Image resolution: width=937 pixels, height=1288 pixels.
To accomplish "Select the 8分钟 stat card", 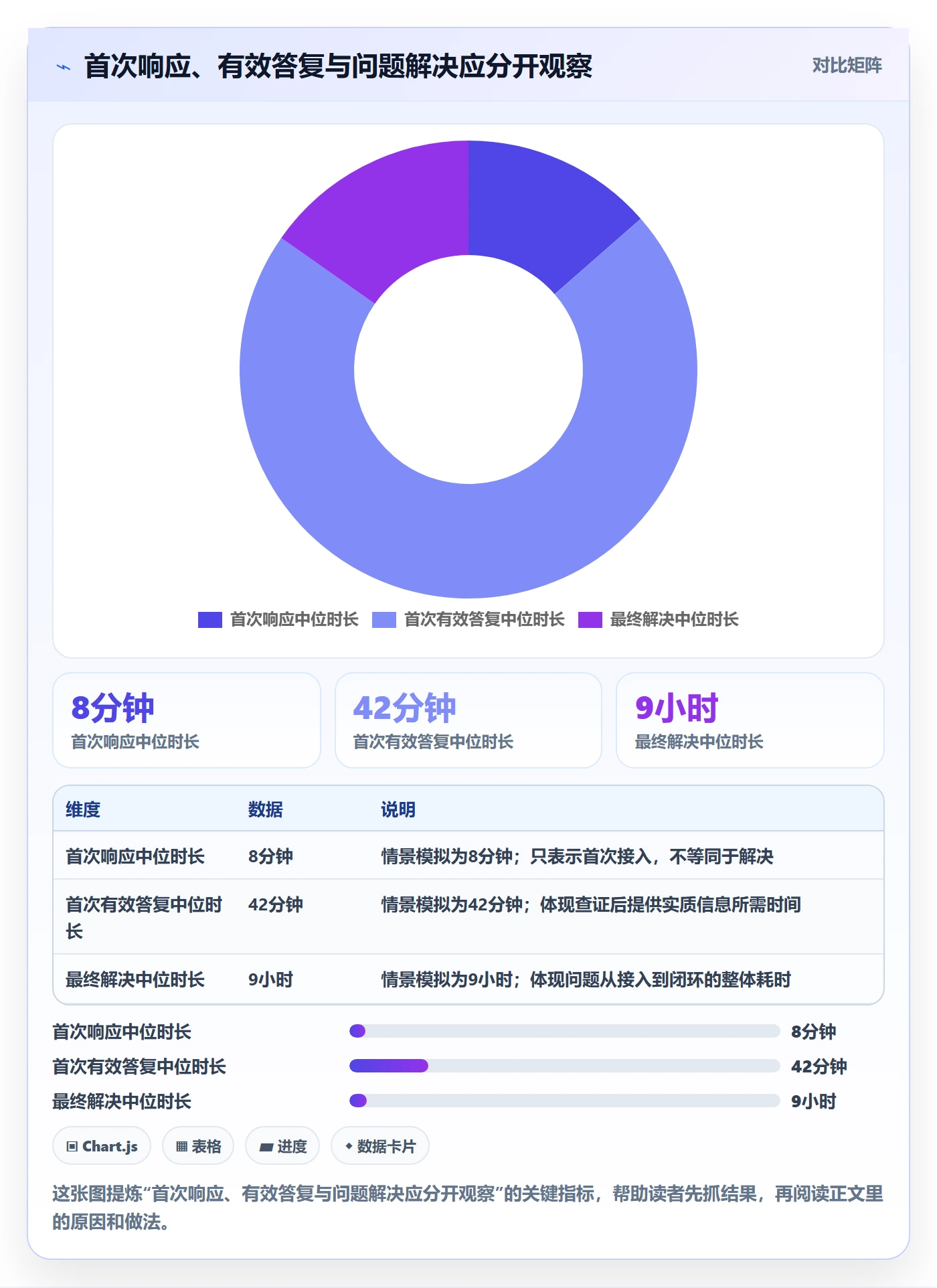I will click(x=187, y=720).
